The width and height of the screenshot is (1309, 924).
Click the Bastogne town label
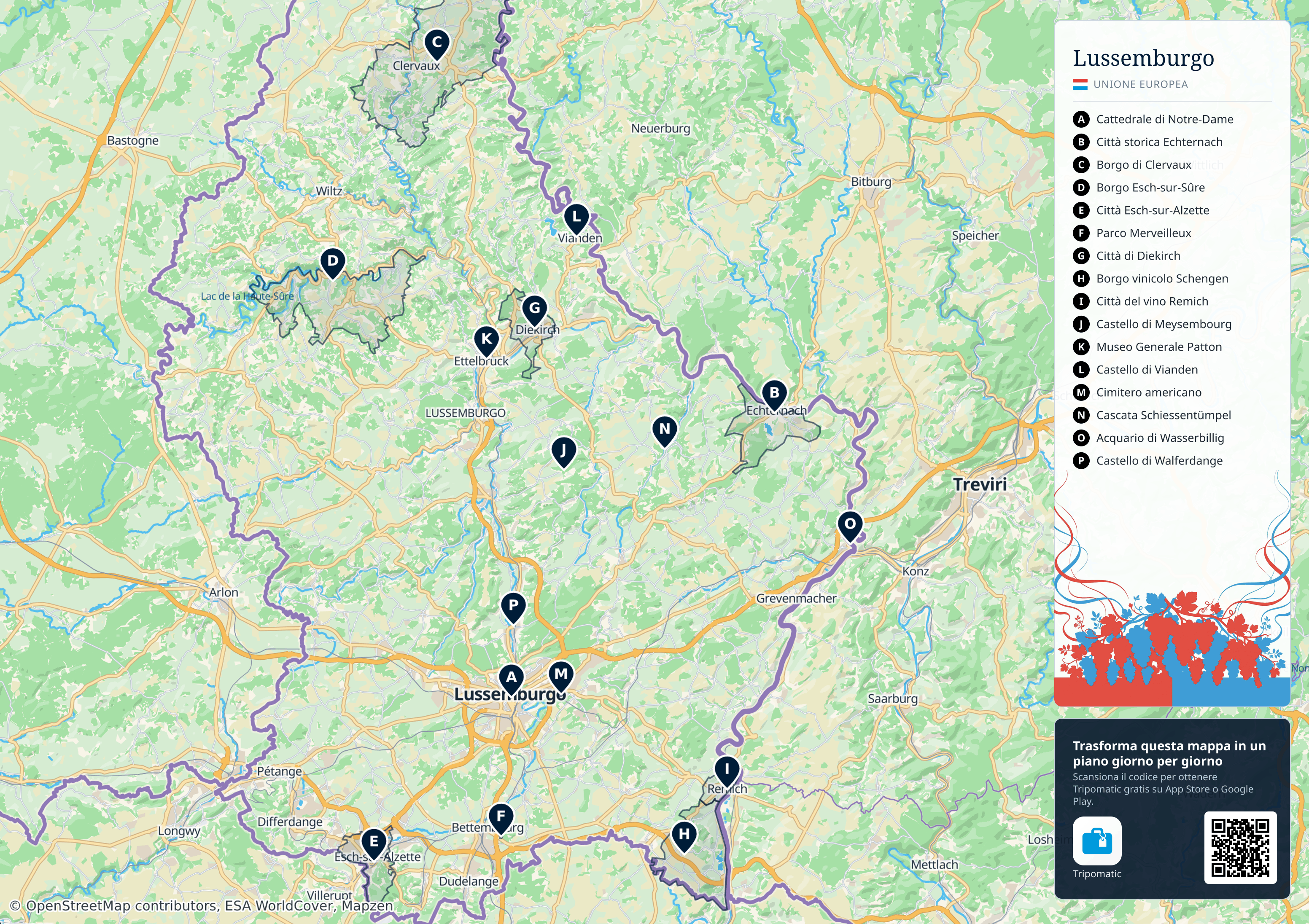(x=133, y=140)
